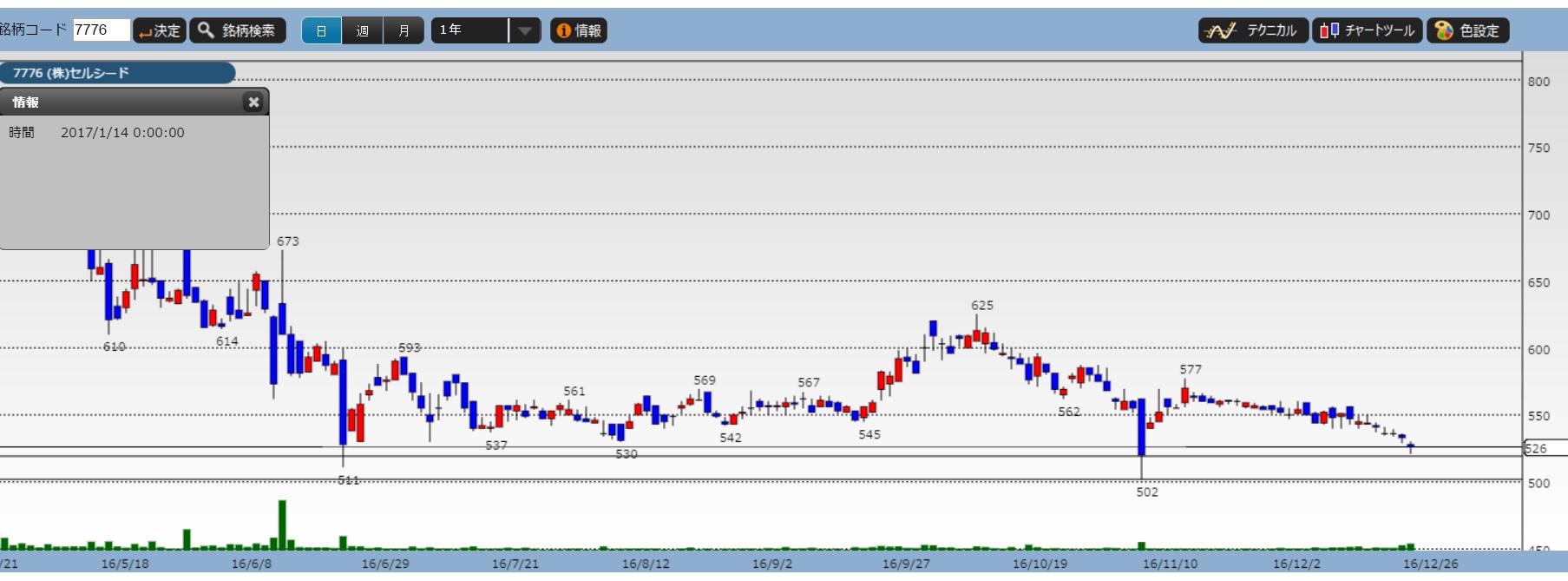Close the 情報 info panel
Image resolution: width=1568 pixels, height=581 pixels.
point(253,102)
